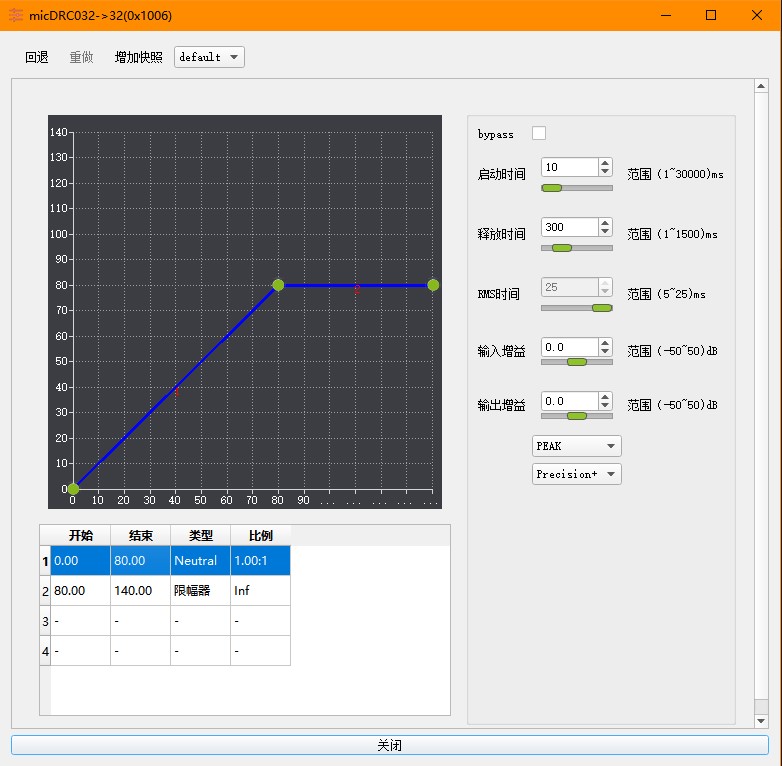Click the 启动时间 slider handle
This screenshot has height=766, width=782.
552,188
